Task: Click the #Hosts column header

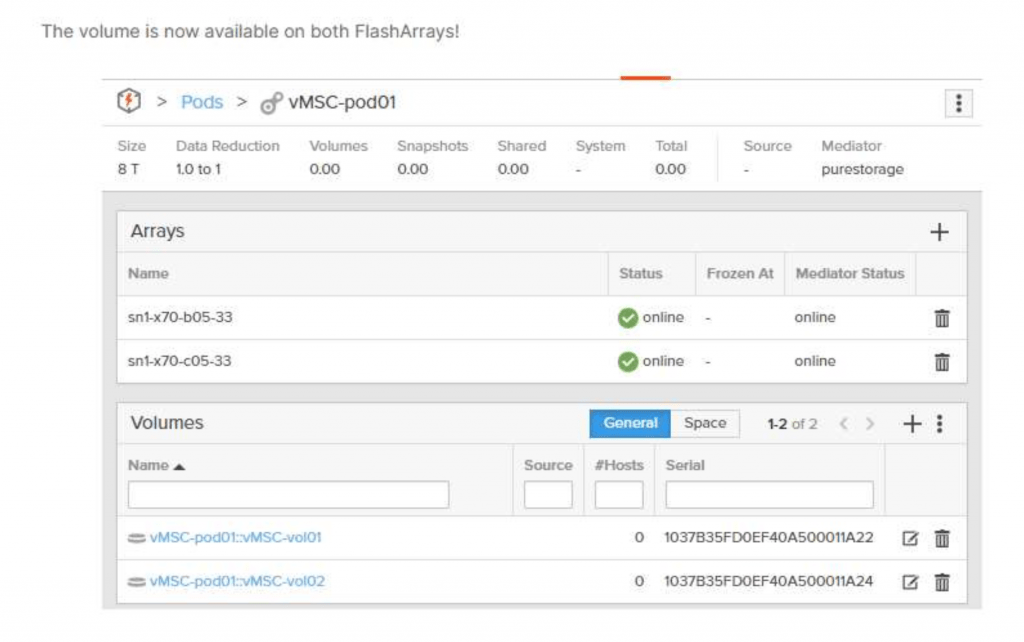Action: pos(619,465)
